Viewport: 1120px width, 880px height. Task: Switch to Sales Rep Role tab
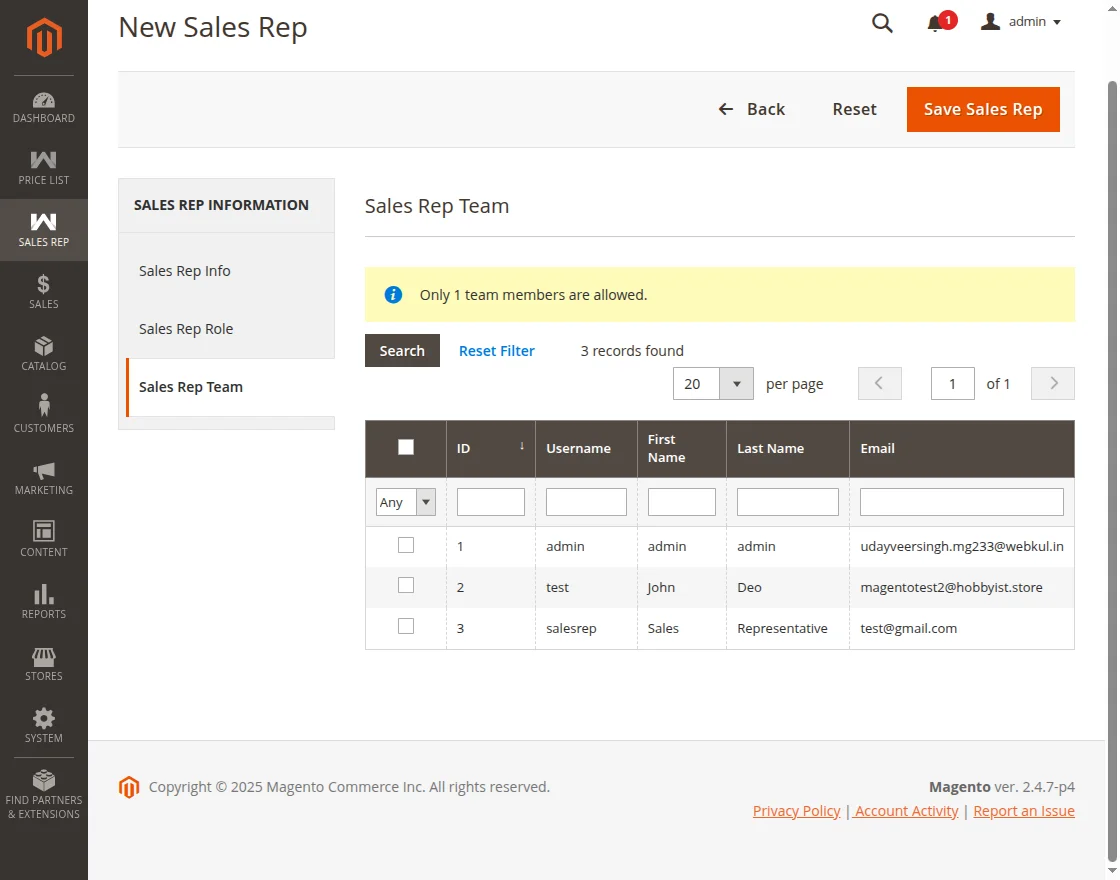[x=186, y=329]
